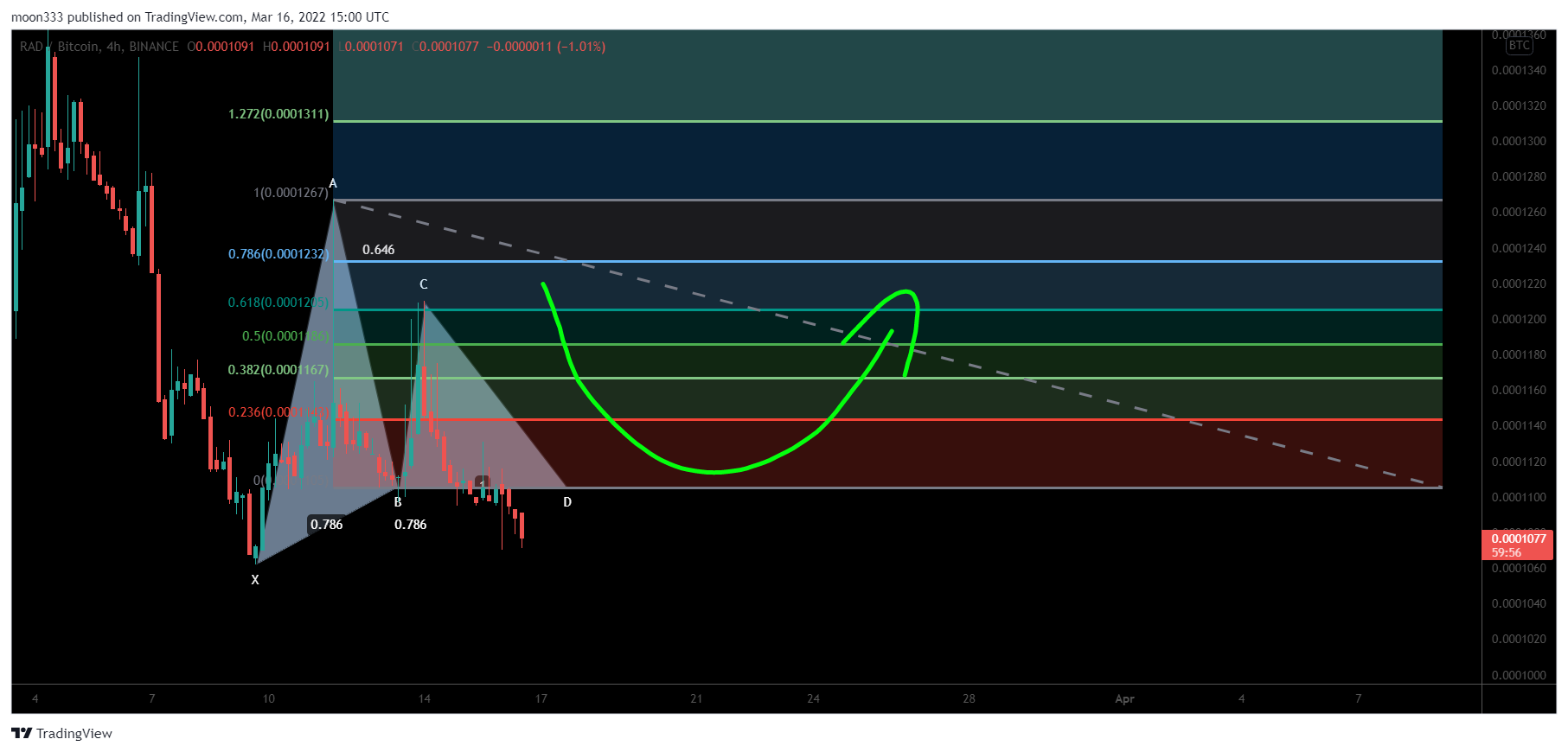Click the point X pattern label

pos(255,580)
